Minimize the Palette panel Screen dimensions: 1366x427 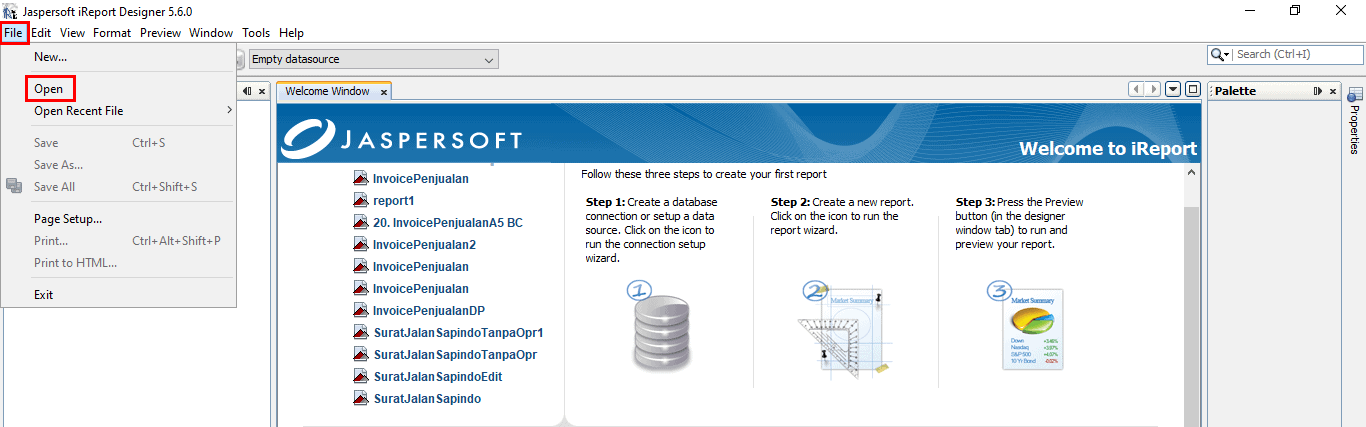[x=1318, y=91]
